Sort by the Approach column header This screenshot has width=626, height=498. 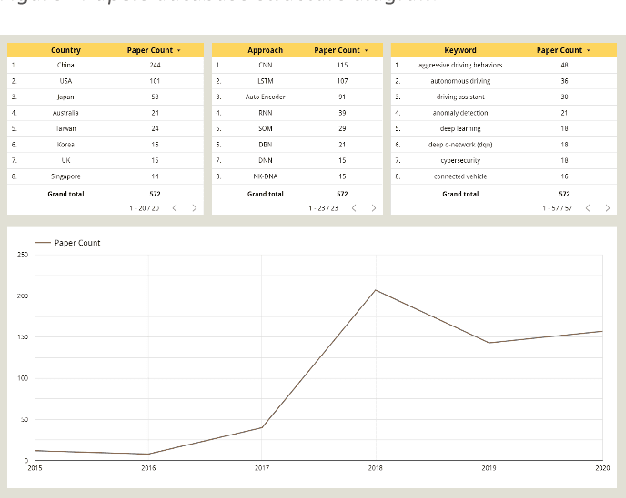(265, 50)
